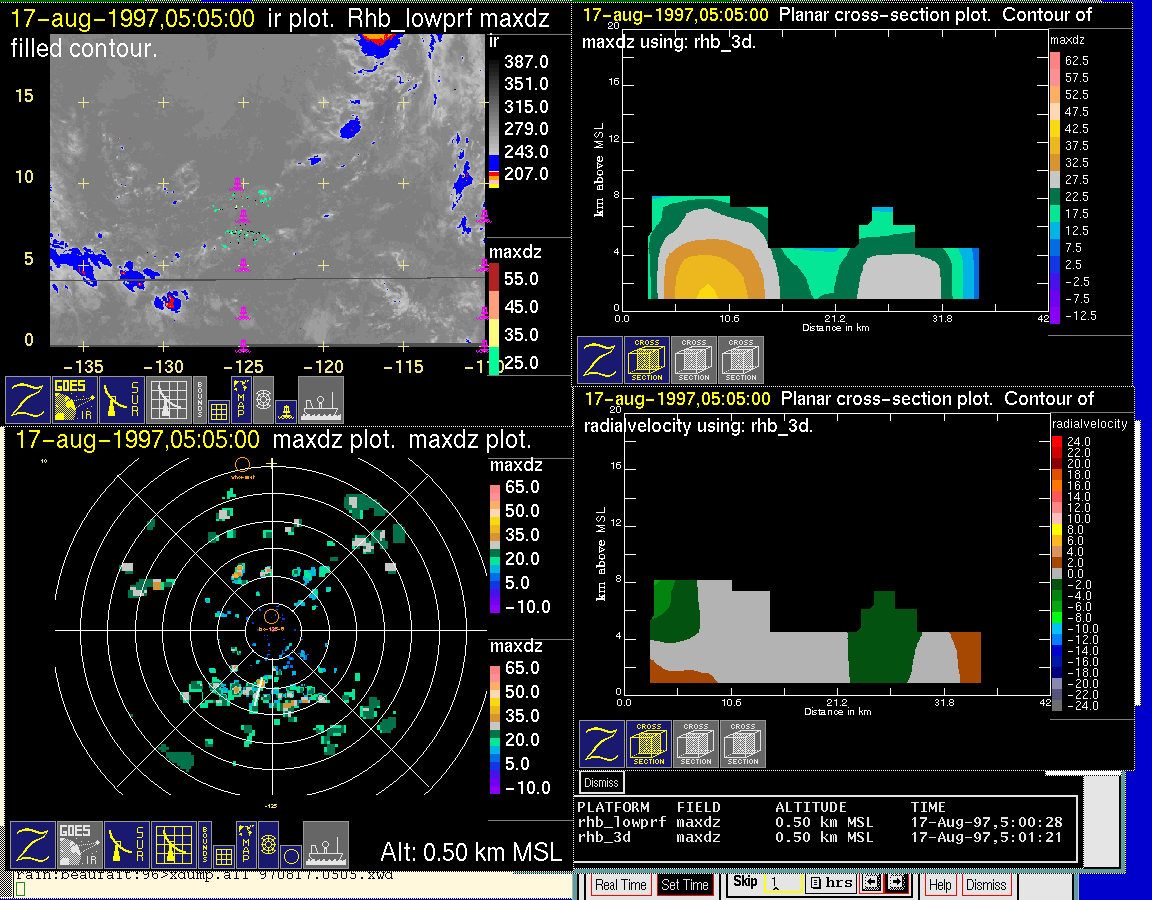Viewport: 1152px width, 900px height.
Task: Step time forward with the right arrow
Action: coord(896,883)
